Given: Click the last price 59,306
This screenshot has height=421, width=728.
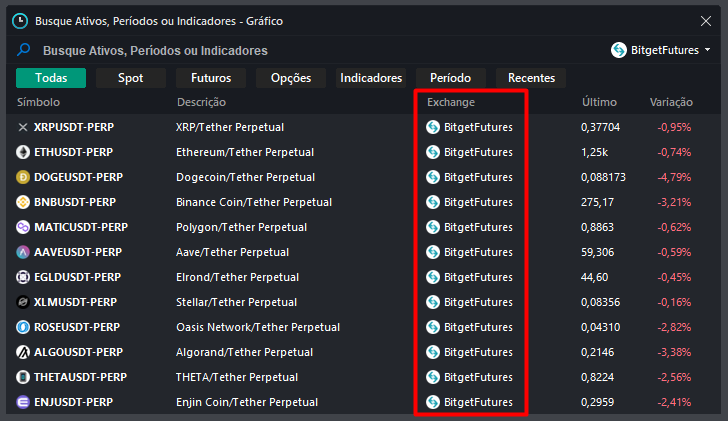Looking at the screenshot, I should pyautogui.click(x=598, y=252).
